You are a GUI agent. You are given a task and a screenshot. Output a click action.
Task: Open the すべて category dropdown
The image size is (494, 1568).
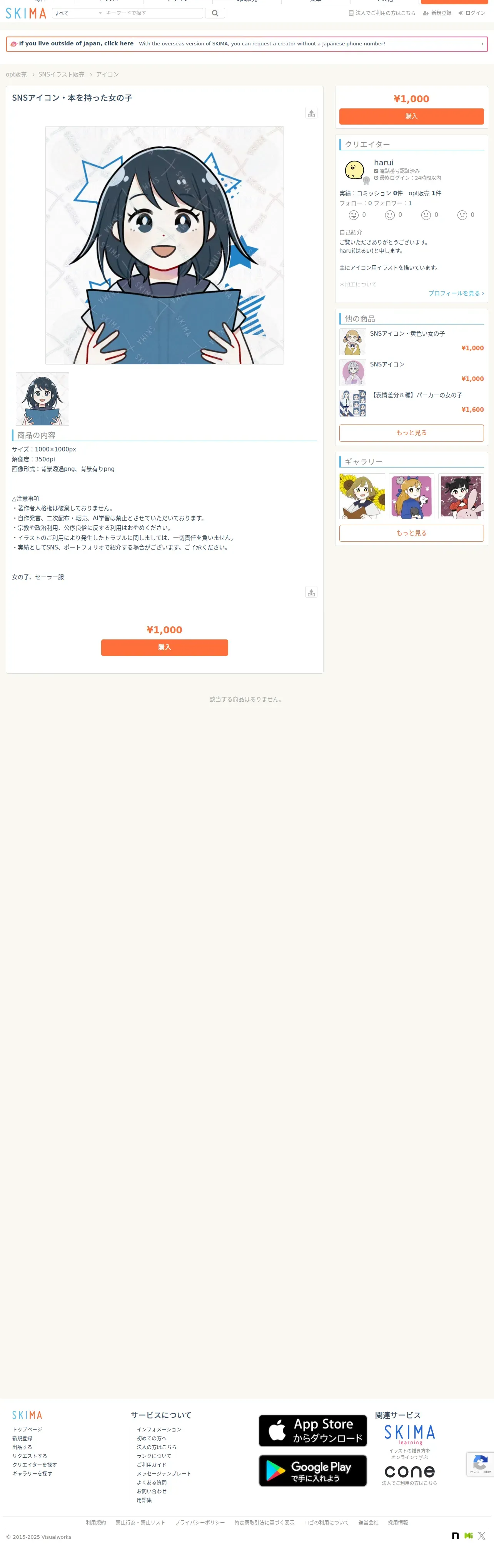(77, 13)
